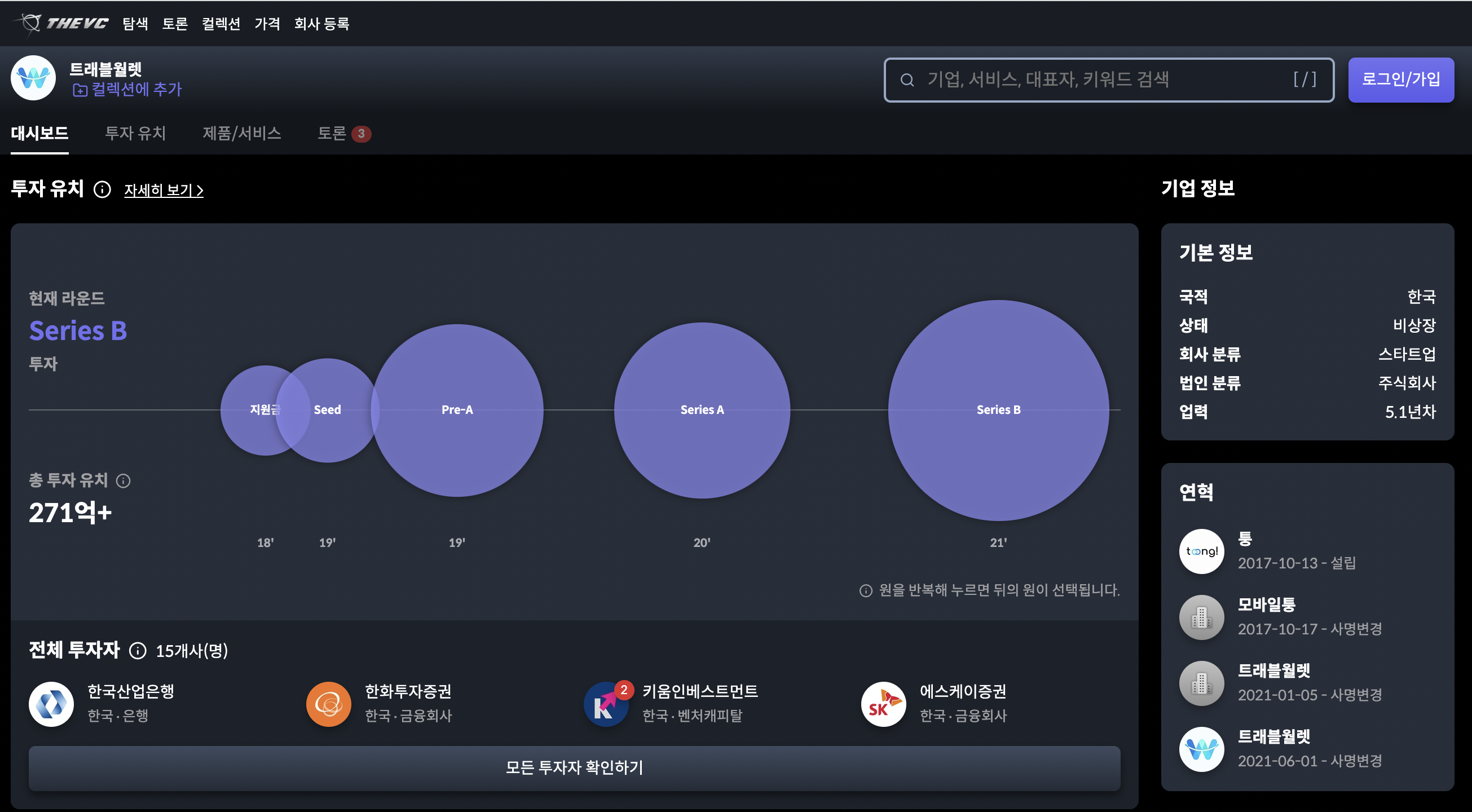Click the 스타트업 company classification value
This screenshot has height=812, width=1472.
(1407, 354)
